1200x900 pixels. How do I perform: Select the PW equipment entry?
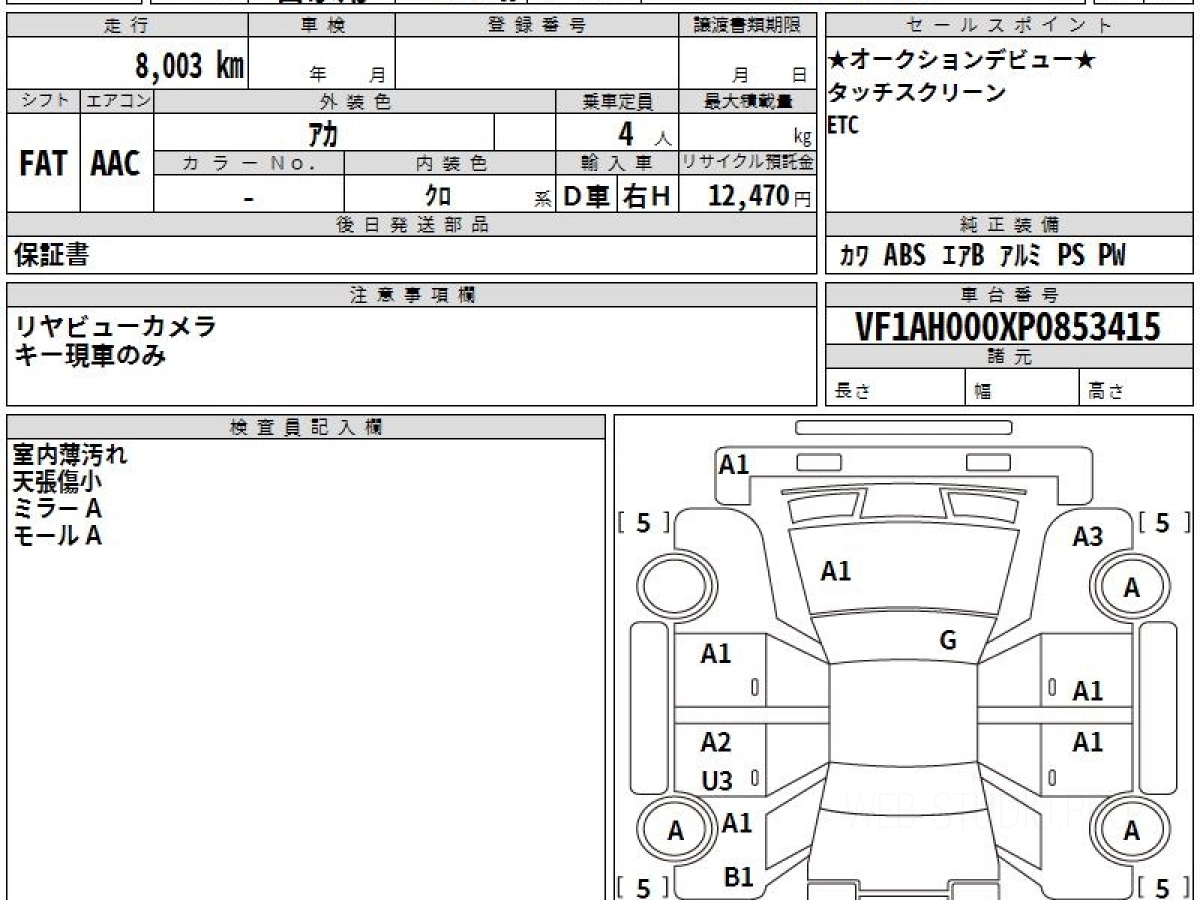1112,255
